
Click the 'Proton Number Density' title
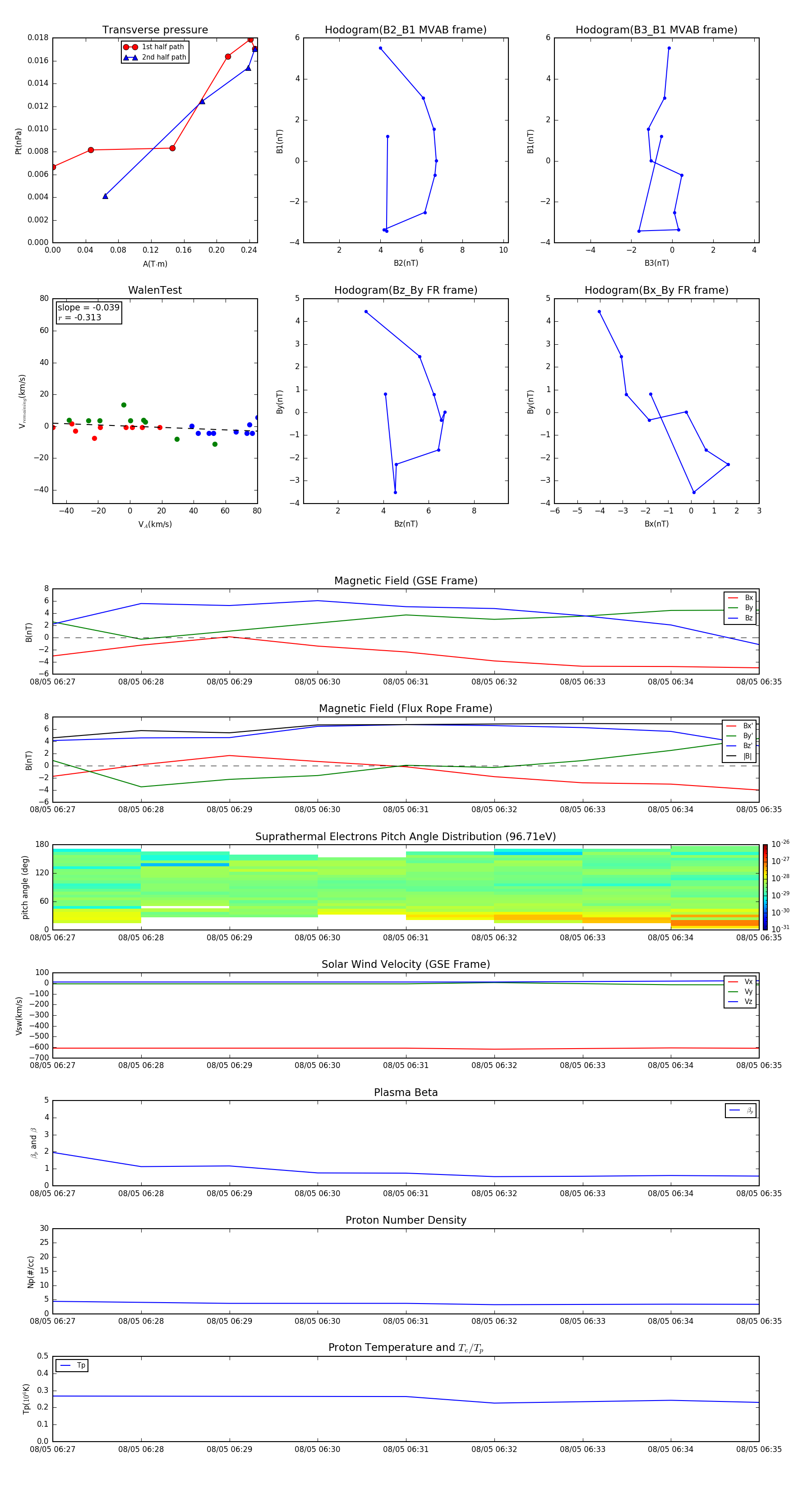[x=406, y=1220]
